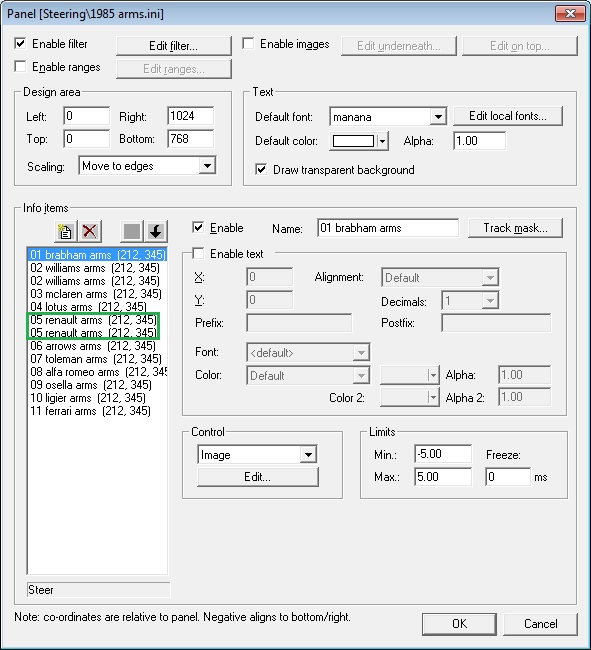The width and height of the screenshot is (591, 650).
Task: Close the Panel dialog window
Action: tap(570, 13)
